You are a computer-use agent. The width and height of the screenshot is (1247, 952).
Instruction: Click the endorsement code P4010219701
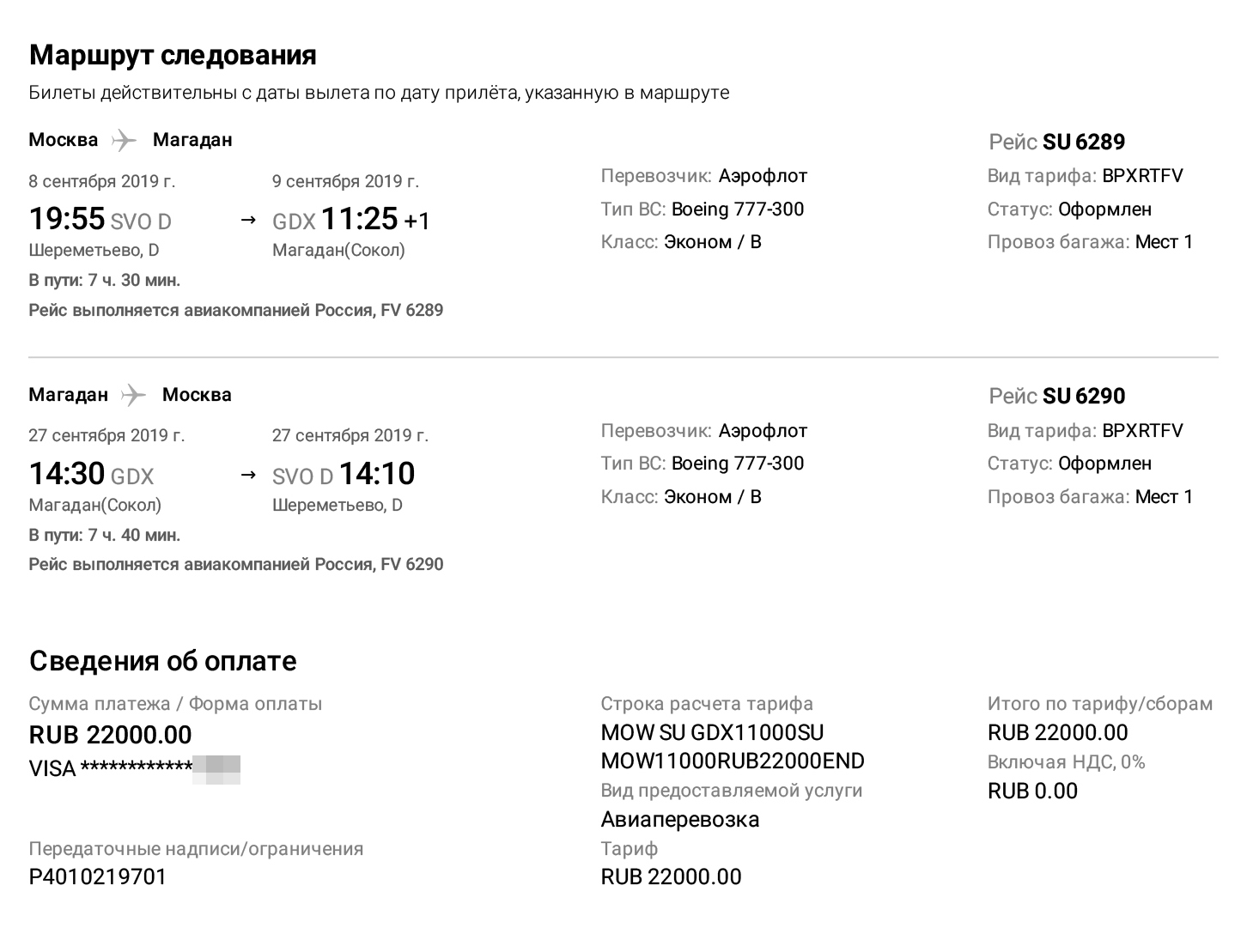(x=98, y=876)
